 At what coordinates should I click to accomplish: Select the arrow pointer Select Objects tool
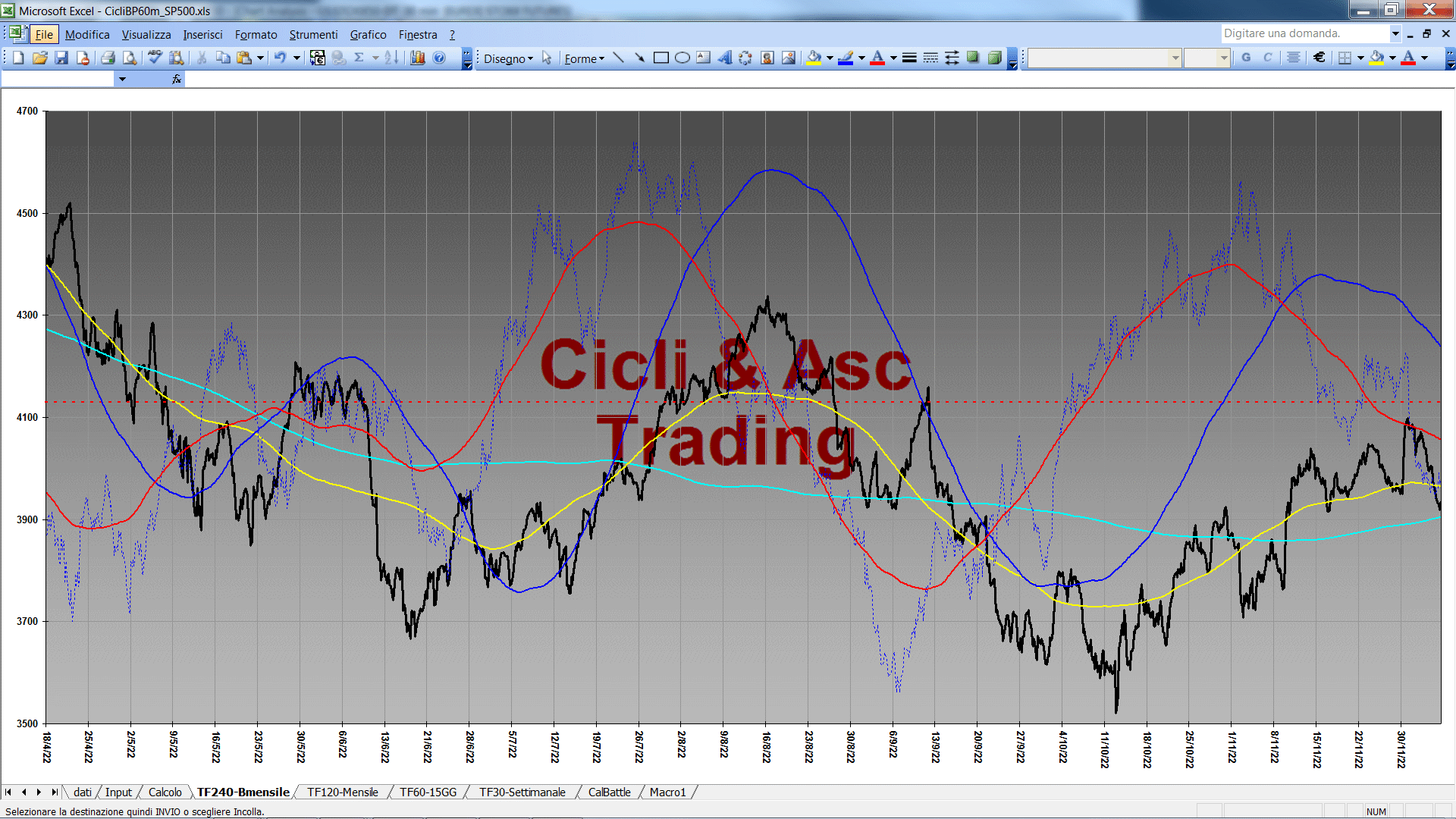point(547,58)
